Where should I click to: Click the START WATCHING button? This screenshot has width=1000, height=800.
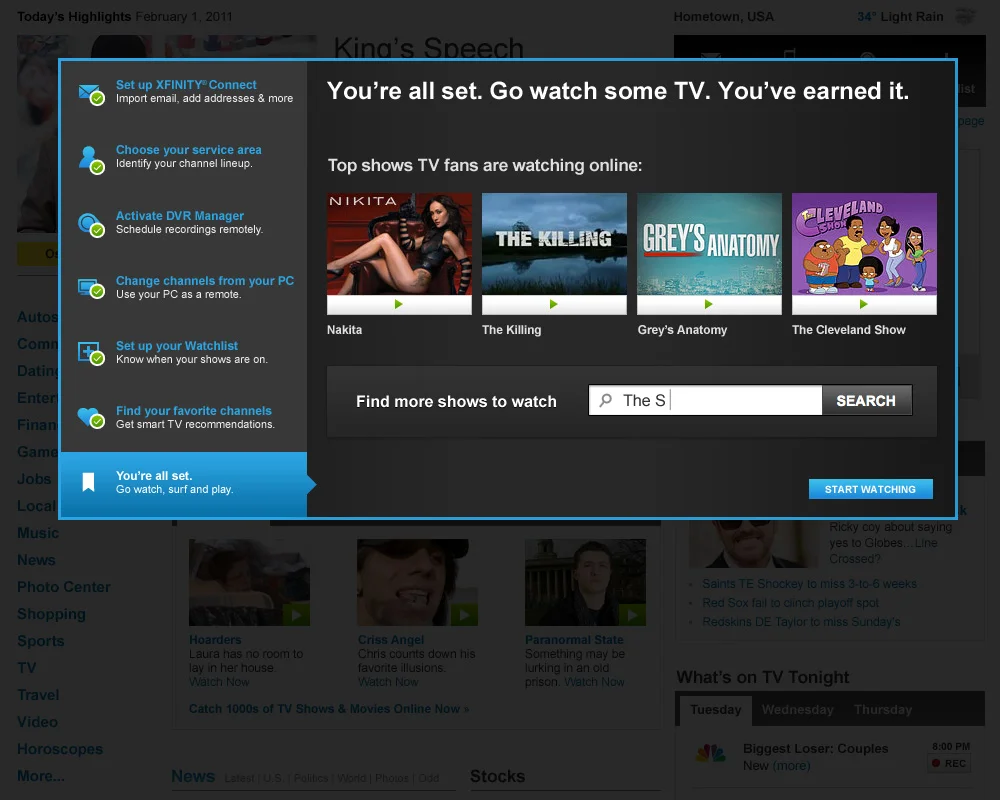[x=871, y=489]
